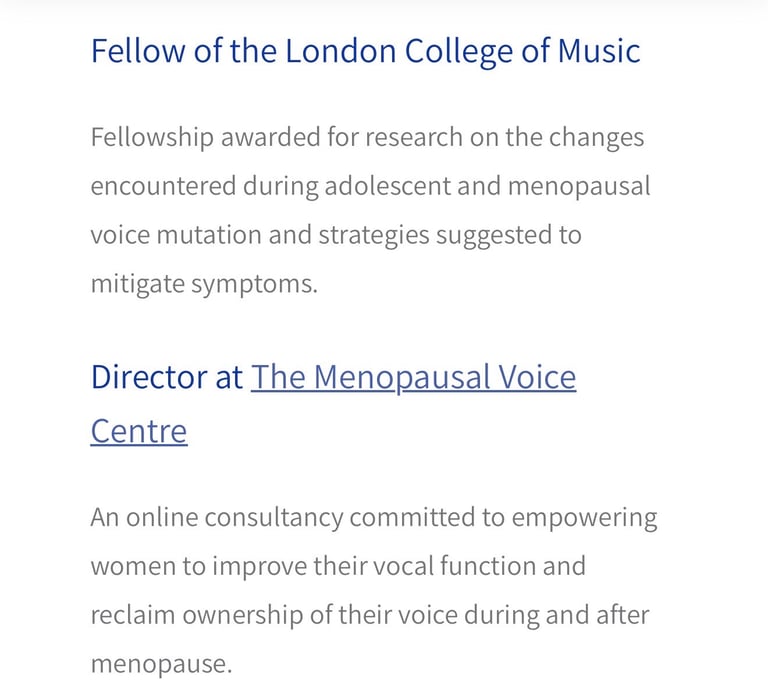Click the word "Fellowship" in first paragraph
Image resolution: width=768 pixels, height=694 pixels.
[x=151, y=137]
